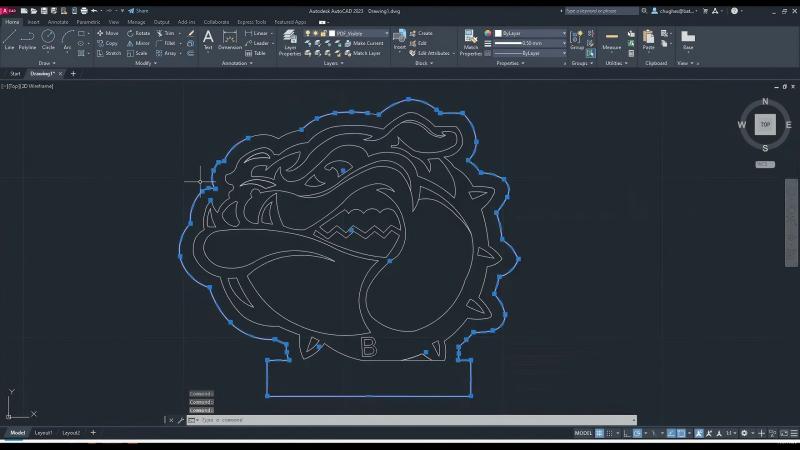Click the Scale tool
800x450 pixels.
137,53
